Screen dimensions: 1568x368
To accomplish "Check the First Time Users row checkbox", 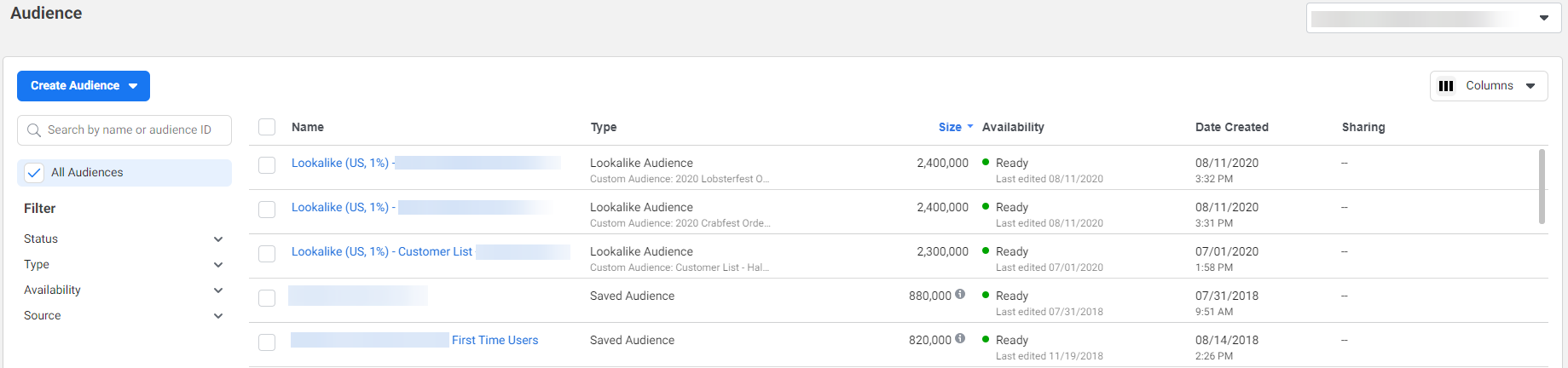I will click(267, 342).
